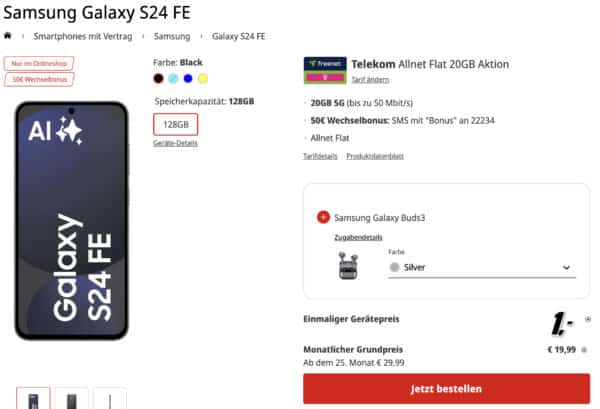Open the Silver color dropdown for Buds3
This screenshot has width=600, height=409.
482,267
